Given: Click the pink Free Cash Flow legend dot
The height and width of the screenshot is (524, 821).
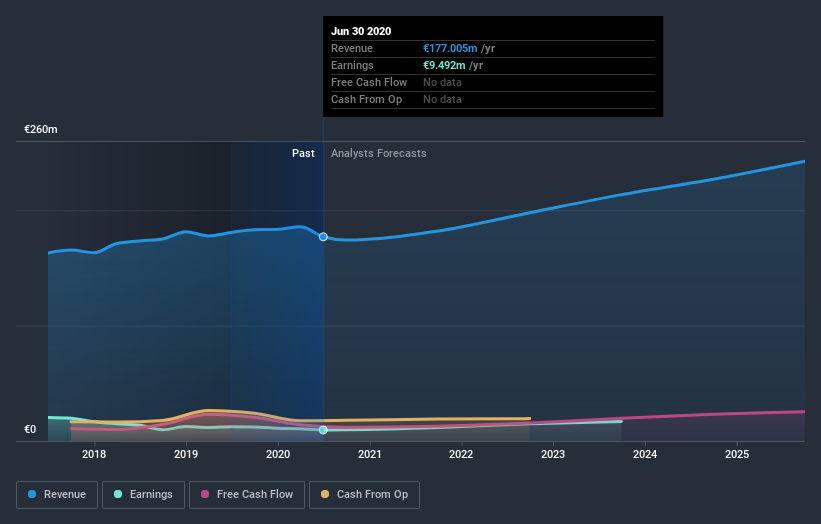Looking at the screenshot, I should (x=205, y=494).
